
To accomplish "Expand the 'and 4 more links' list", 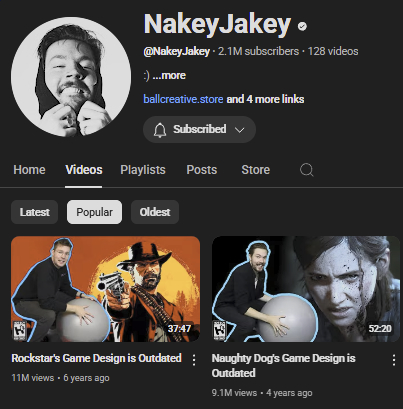I will (265, 99).
